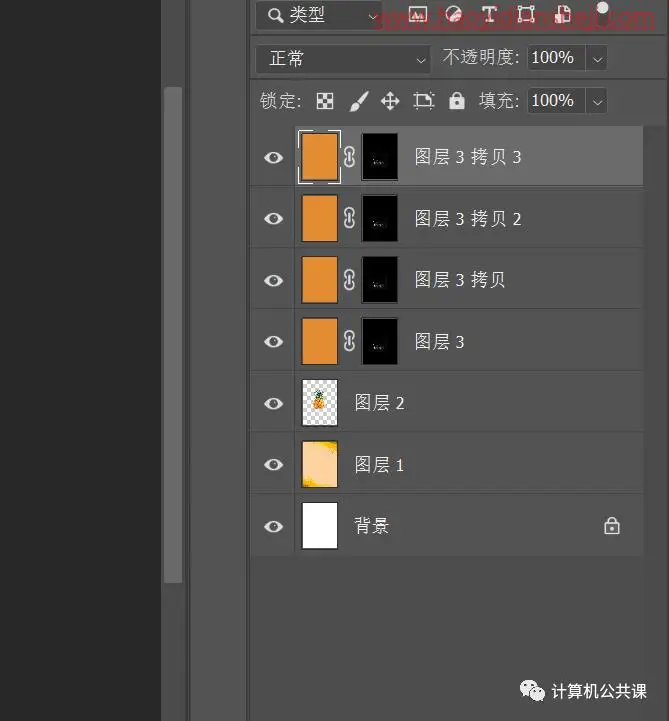Lock transparent pixels icon
The height and width of the screenshot is (721, 669).
325,101
